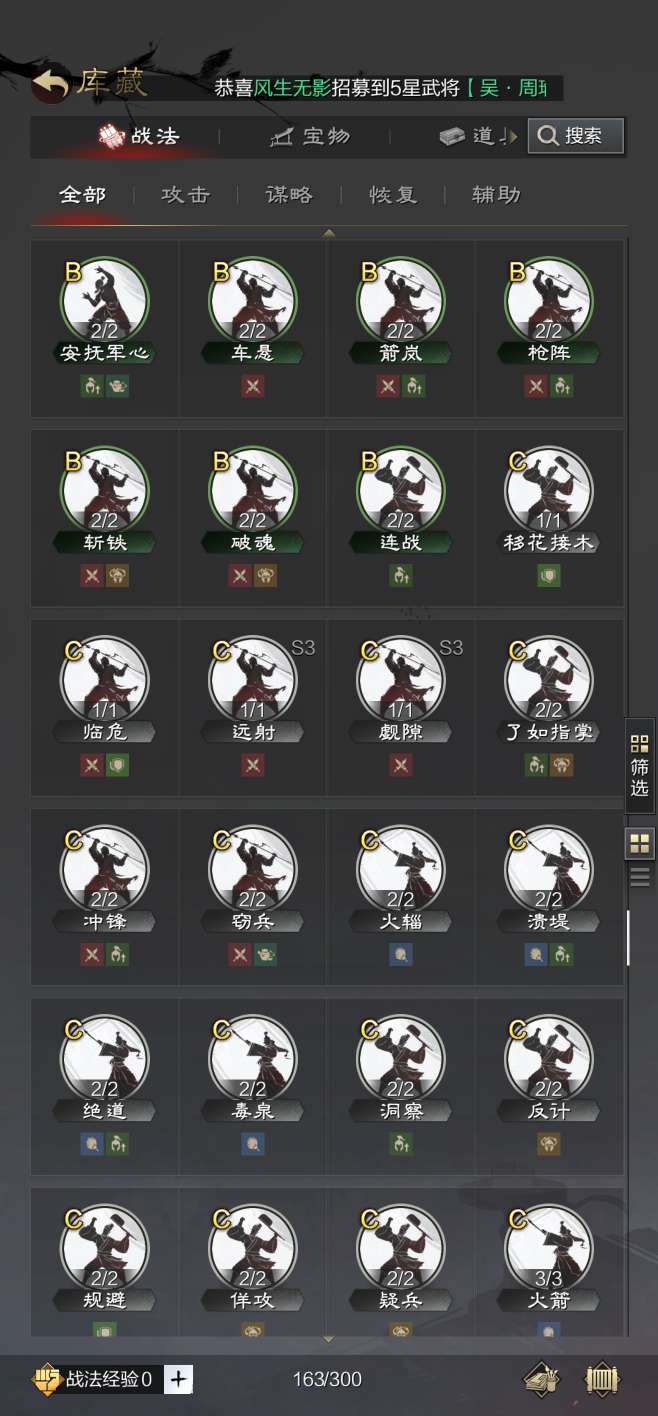Switch to the 宝物 tab
658x1416 pixels.
click(x=312, y=136)
